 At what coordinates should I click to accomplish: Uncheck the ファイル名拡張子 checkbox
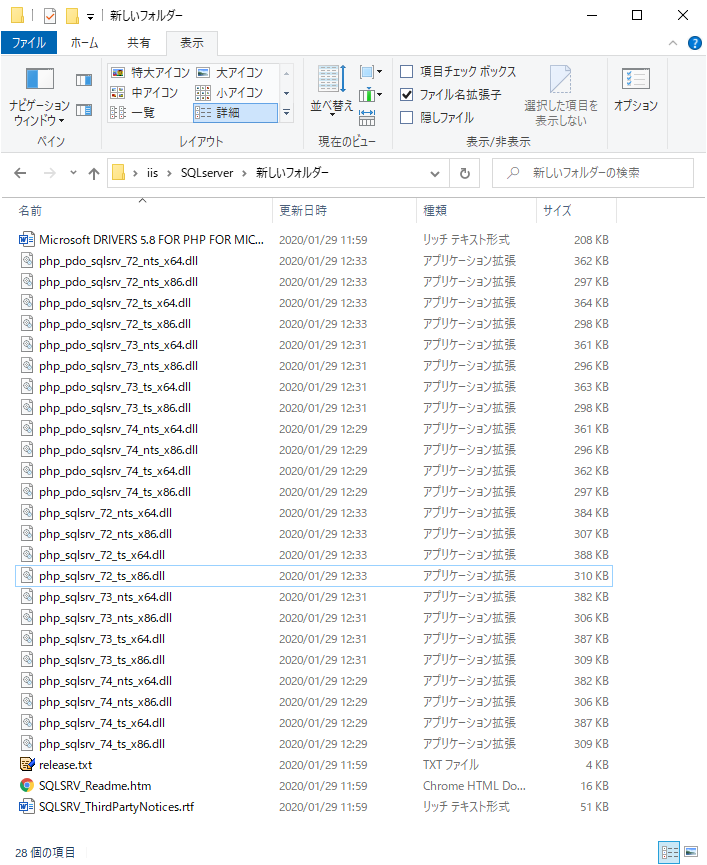pyautogui.click(x=406, y=95)
